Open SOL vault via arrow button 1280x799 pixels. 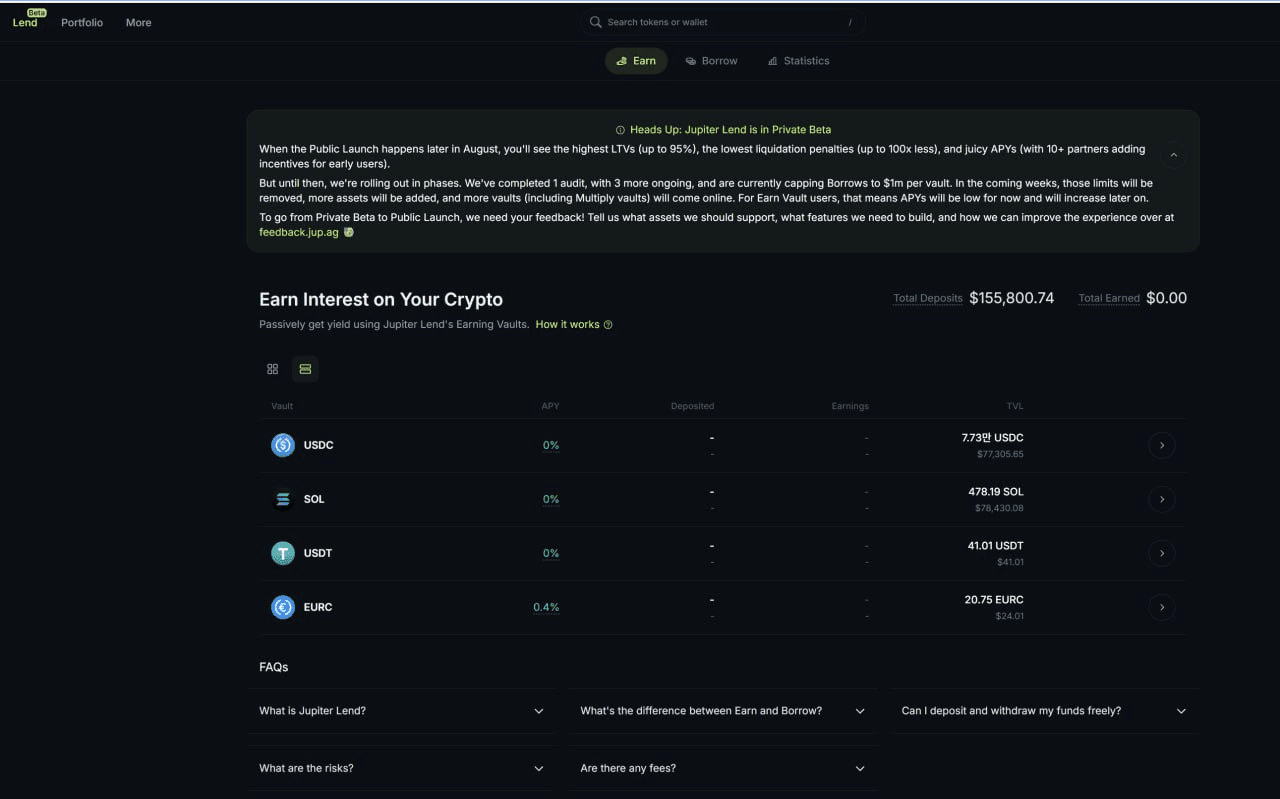tap(1161, 499)
